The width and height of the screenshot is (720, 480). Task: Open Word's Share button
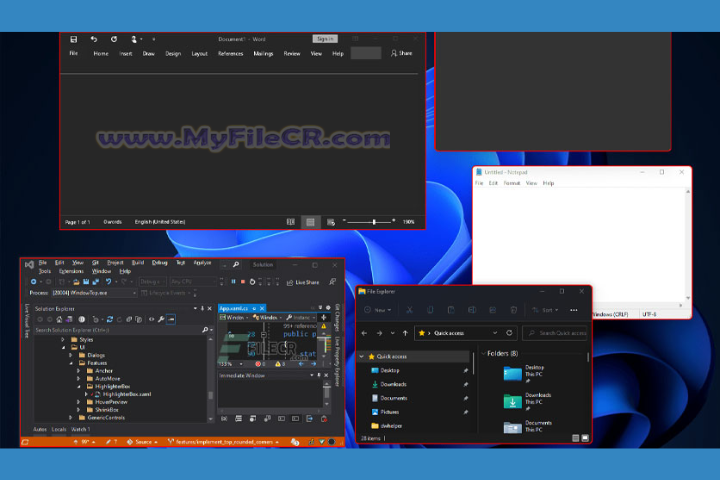pyautogui.click(x=402, y=53)
